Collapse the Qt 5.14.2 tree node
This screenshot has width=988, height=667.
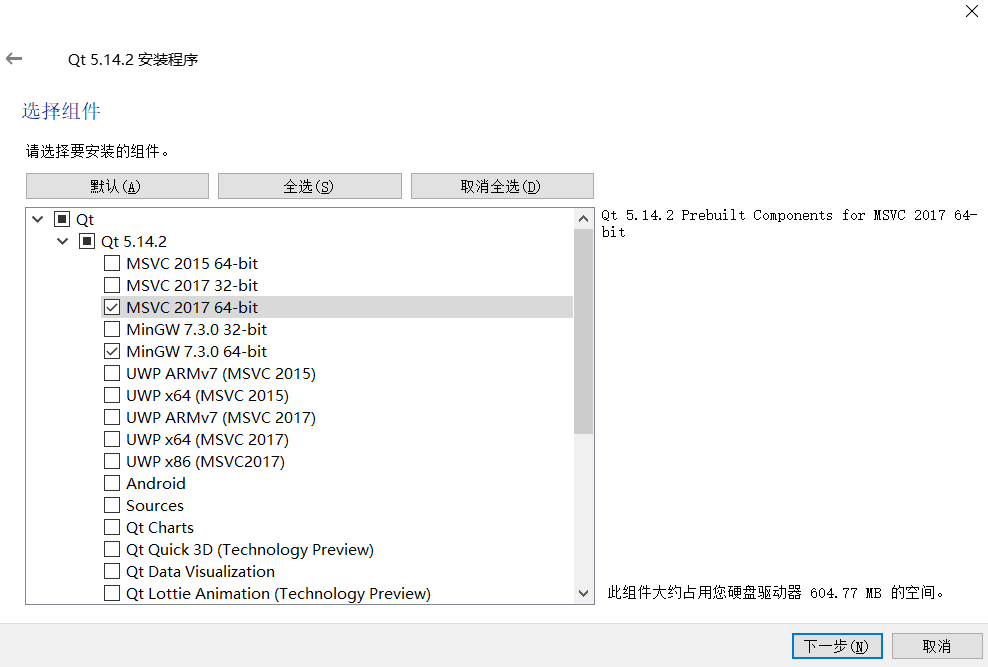62,241
